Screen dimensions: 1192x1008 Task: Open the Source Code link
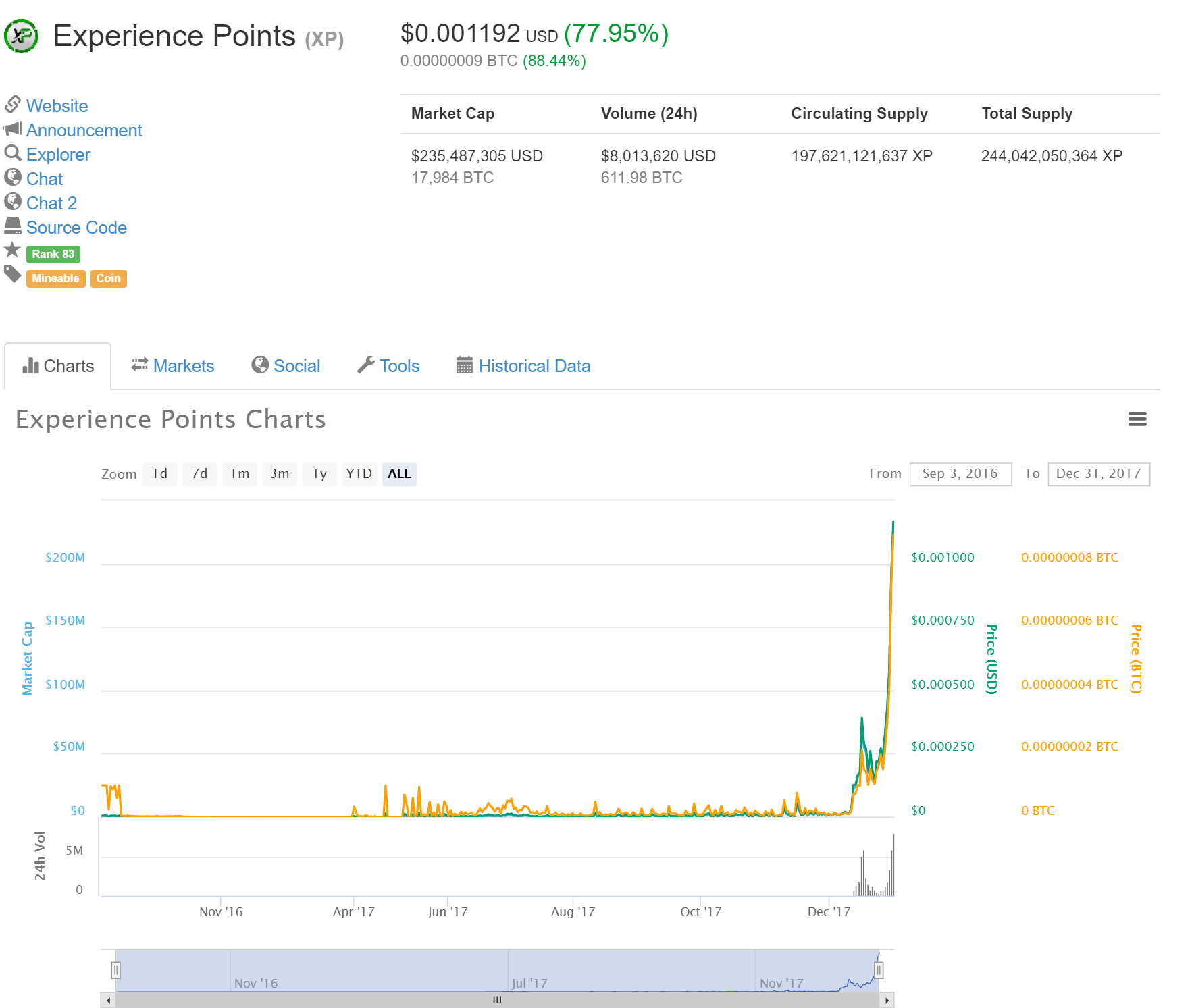coord(76,228)
